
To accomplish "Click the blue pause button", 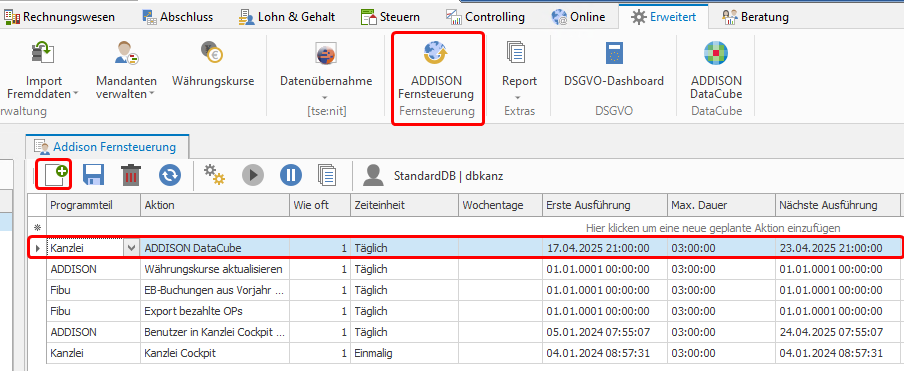I will point(291,175).
